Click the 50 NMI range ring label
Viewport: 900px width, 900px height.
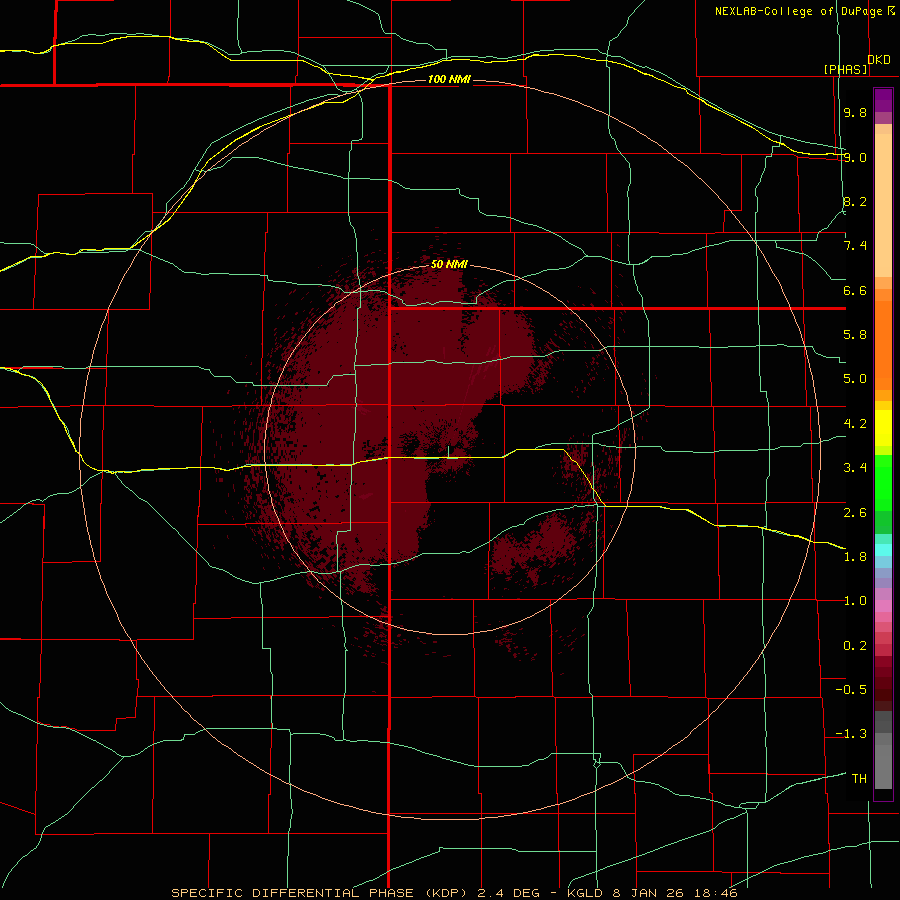(x=449, y=264)
